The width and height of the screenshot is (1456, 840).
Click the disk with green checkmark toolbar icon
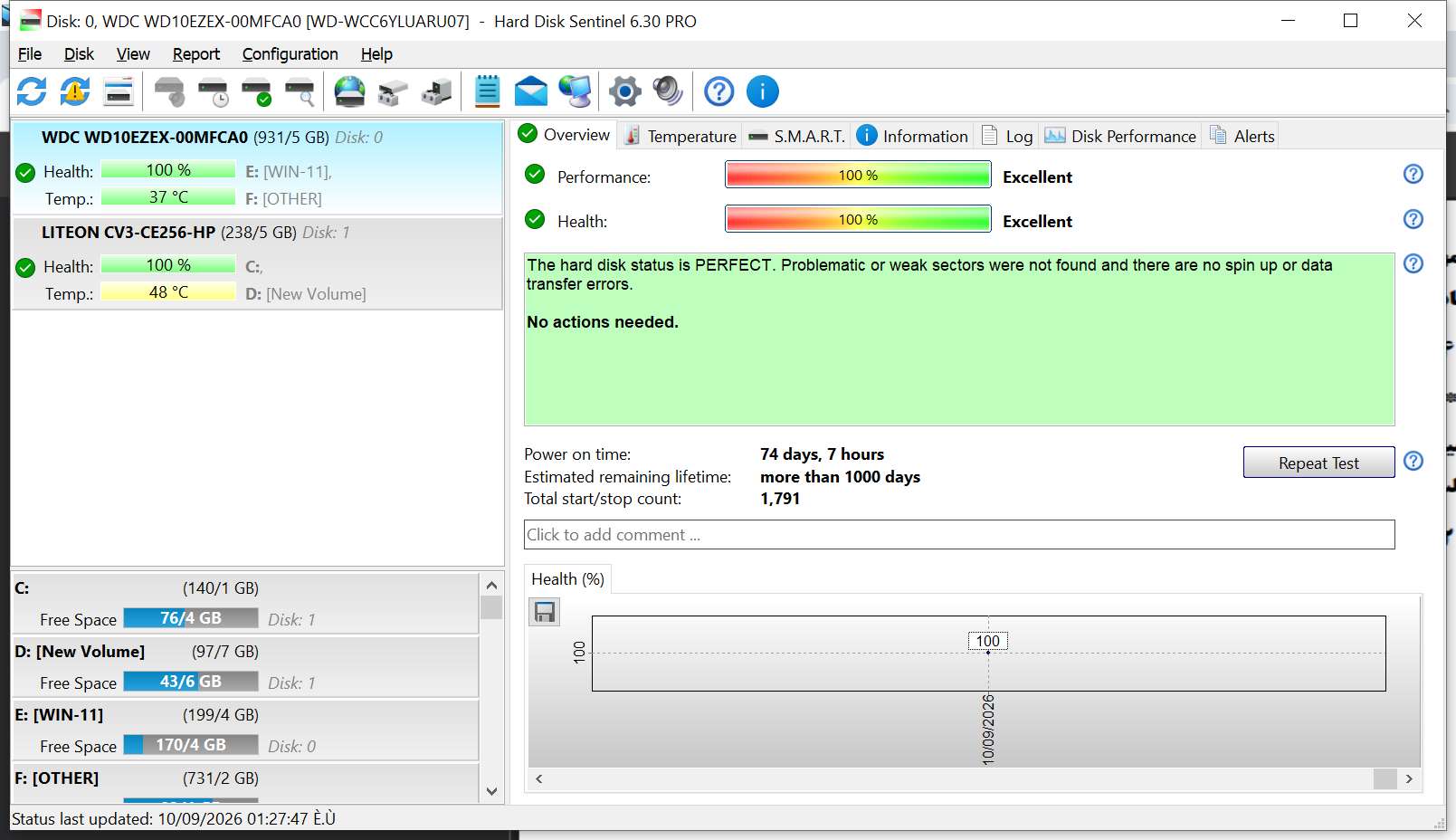click(257, 91)
